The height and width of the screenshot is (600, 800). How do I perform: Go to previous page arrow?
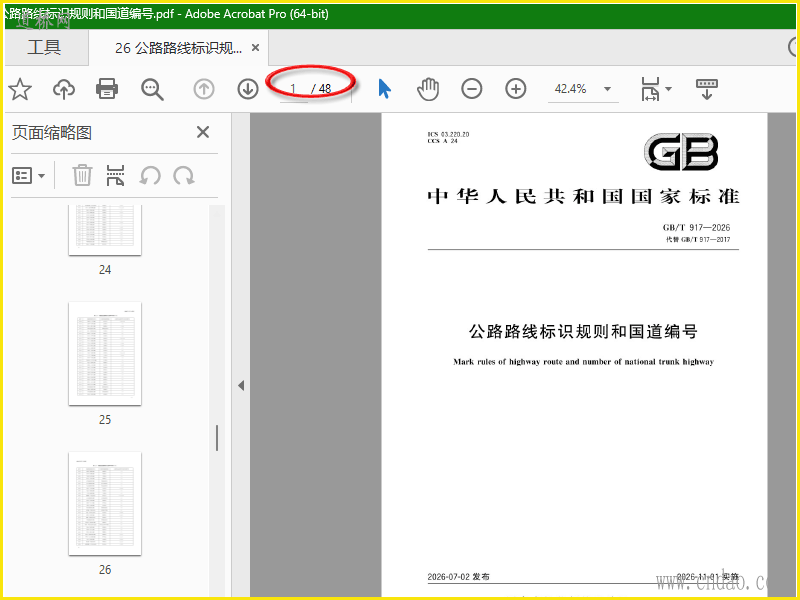tap(204, 89)
